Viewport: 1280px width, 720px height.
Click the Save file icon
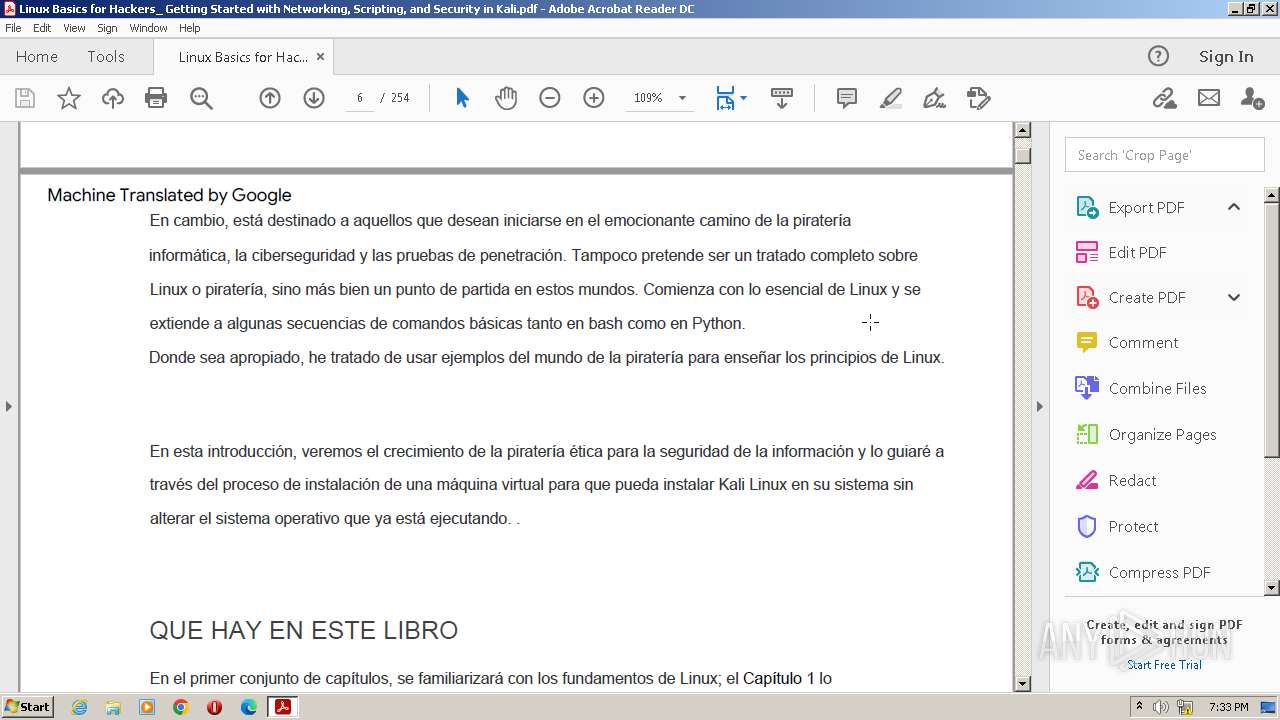[25, 98]
